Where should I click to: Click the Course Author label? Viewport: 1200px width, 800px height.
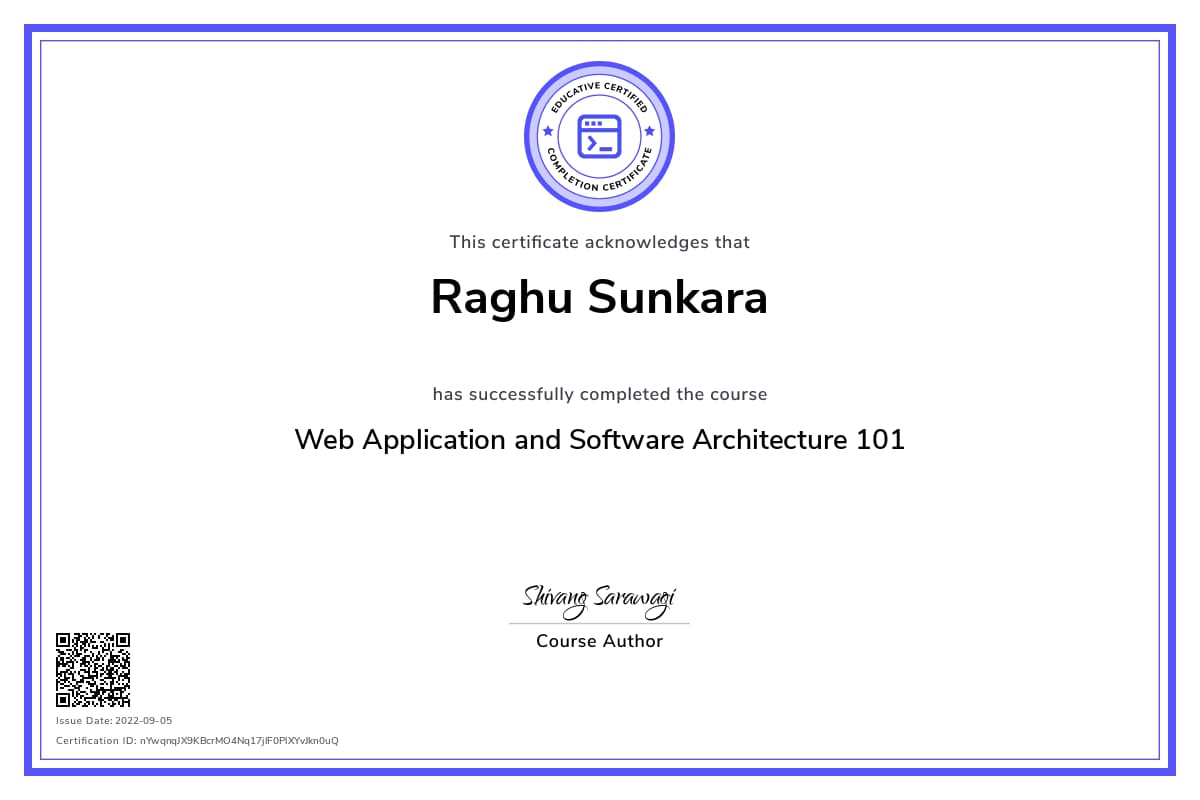[x=599, y=641]
